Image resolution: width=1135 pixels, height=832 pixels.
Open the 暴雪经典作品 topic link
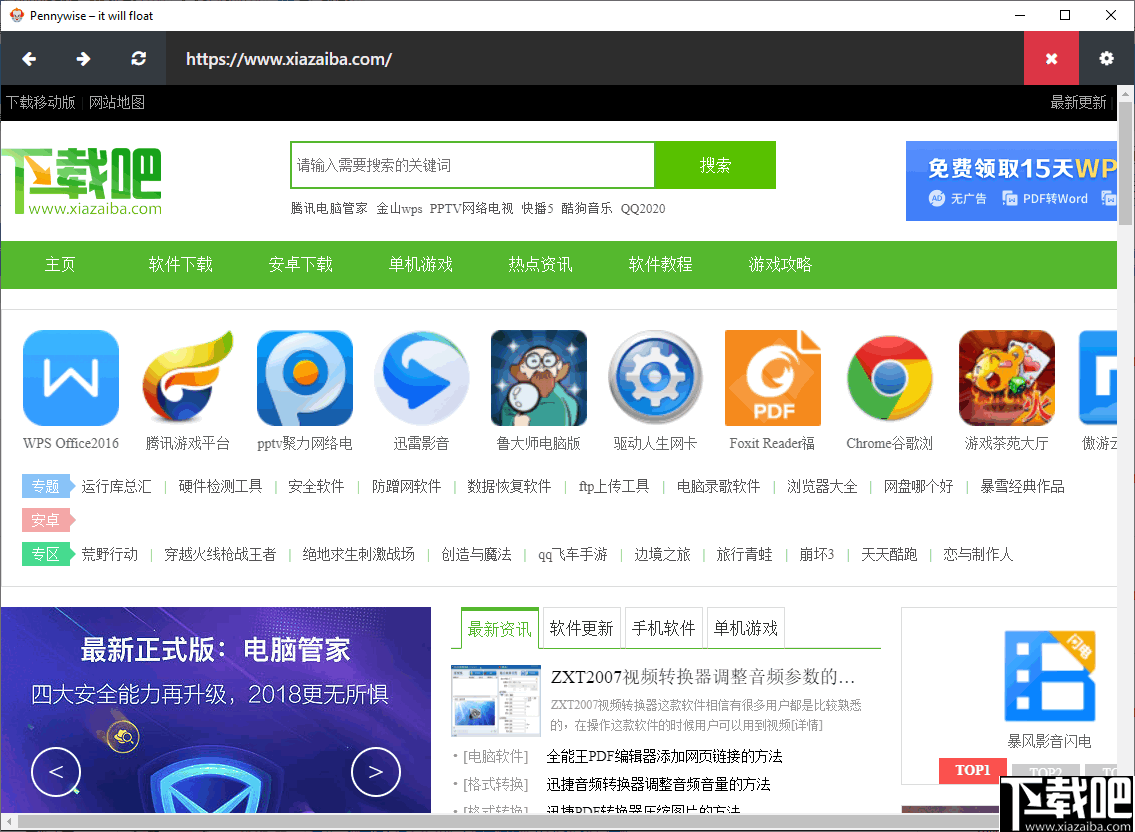point(1022,486)
